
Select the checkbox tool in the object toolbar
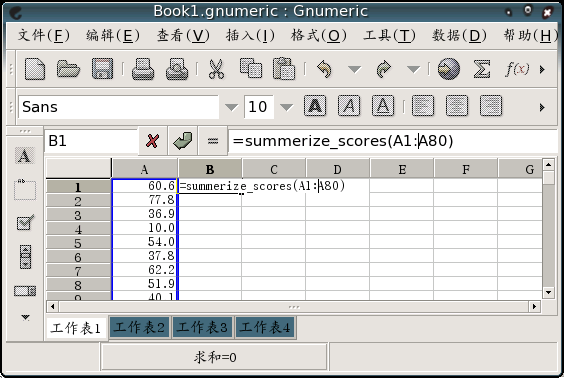[x=25, y=223]
